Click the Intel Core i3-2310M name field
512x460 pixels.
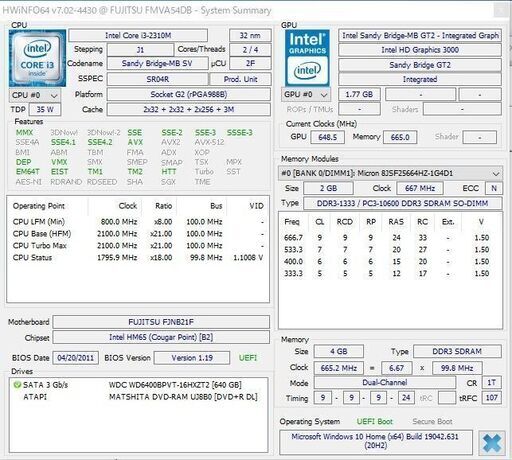point(138,35)
